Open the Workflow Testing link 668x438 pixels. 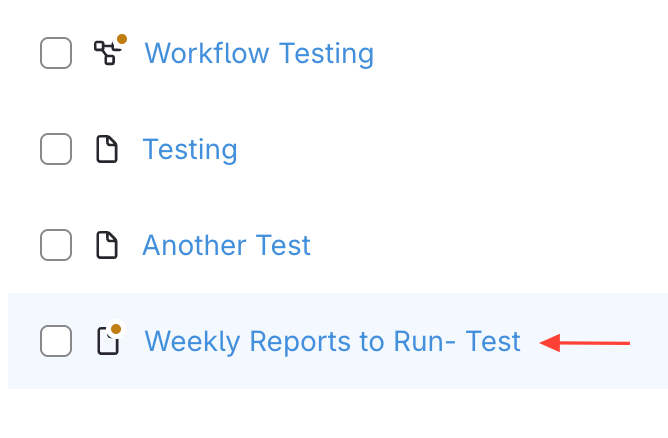[259, 53]
